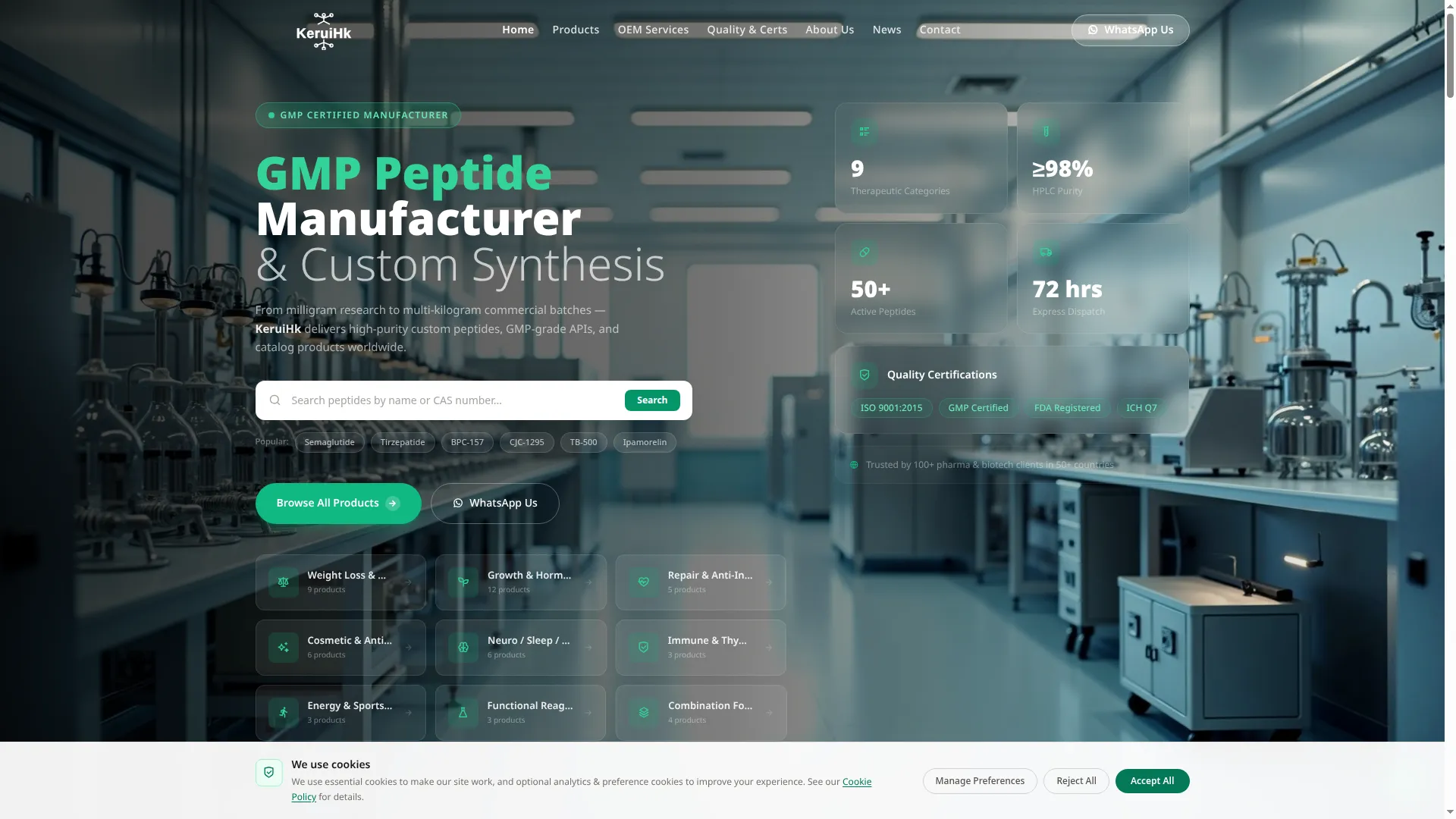Click the arrow on the Immune & Thy card
Image resolution: width=1456 pixels, height=819 pixels.
[769, 648]
